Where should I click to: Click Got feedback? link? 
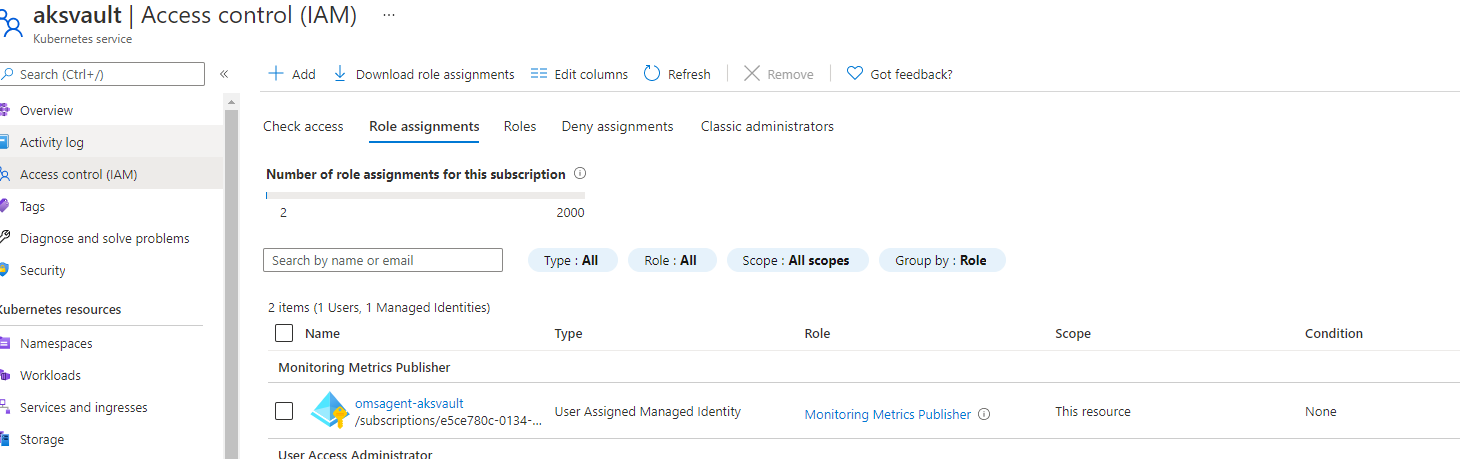(899, 74)
